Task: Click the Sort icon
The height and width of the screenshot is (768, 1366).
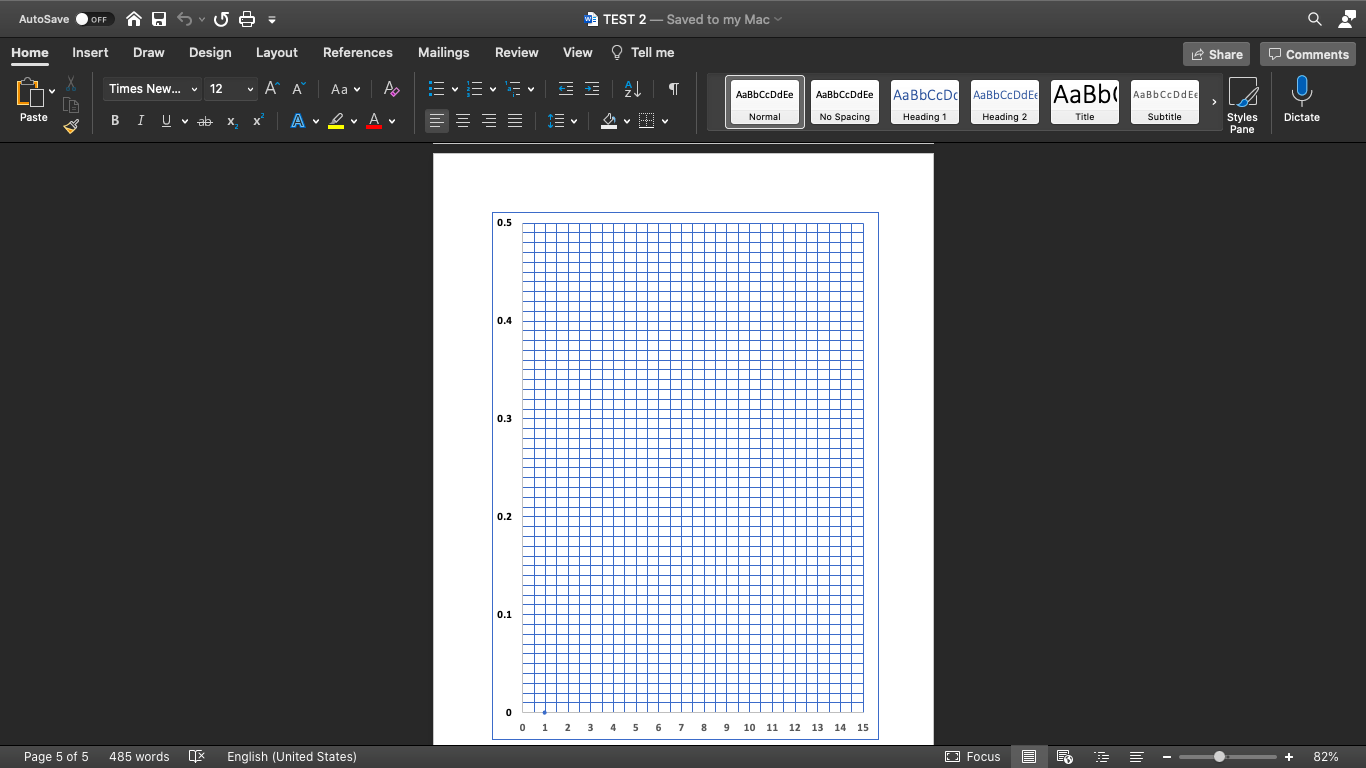Action: pyautogui.click(x=632, y=89)
